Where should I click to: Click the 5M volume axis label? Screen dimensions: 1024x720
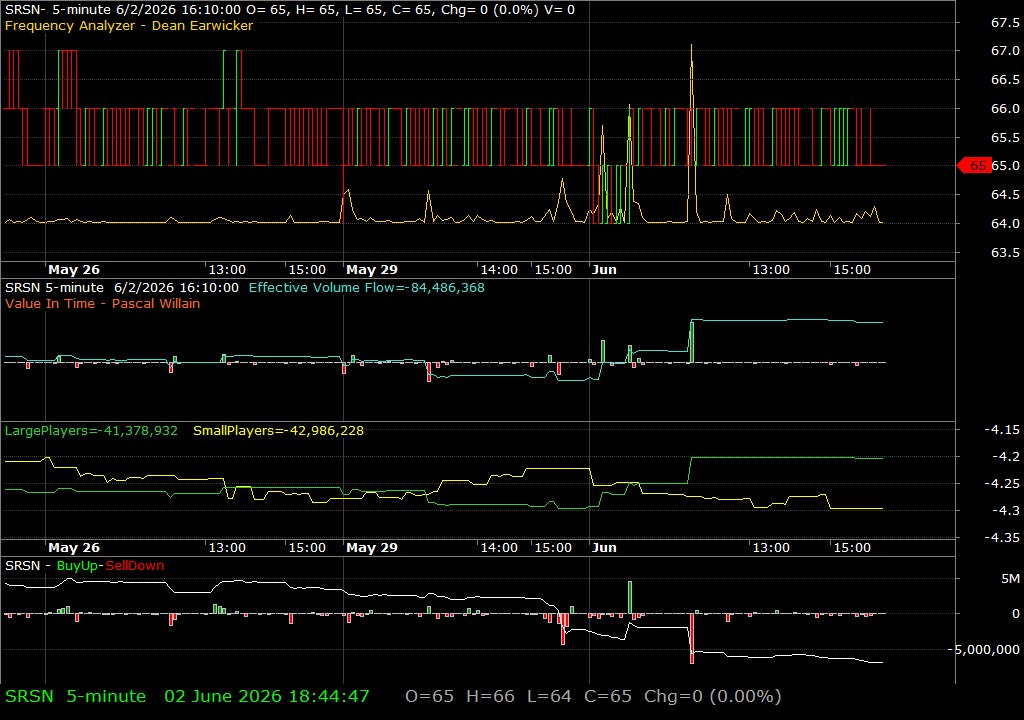tap(1010, 579)
